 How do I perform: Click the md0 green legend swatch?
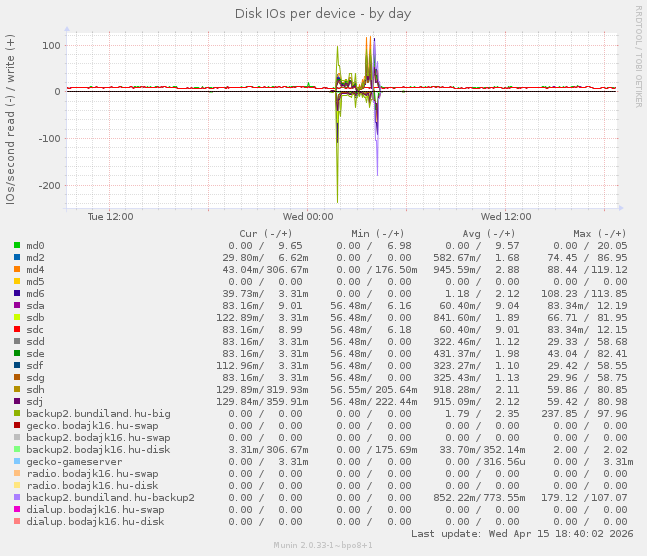pos(17,245)
